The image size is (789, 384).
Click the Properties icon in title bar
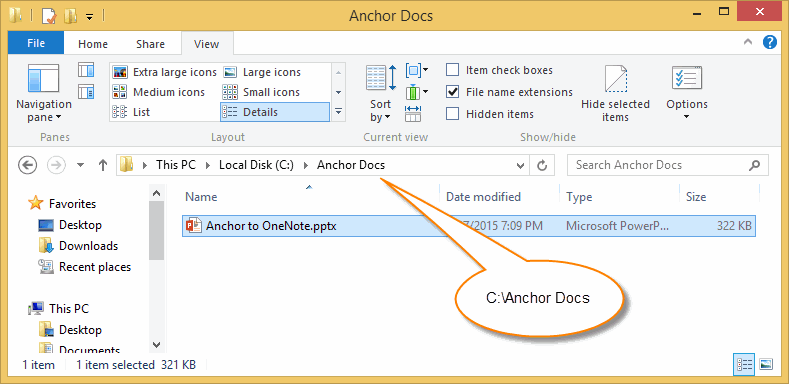click(49, 16)
